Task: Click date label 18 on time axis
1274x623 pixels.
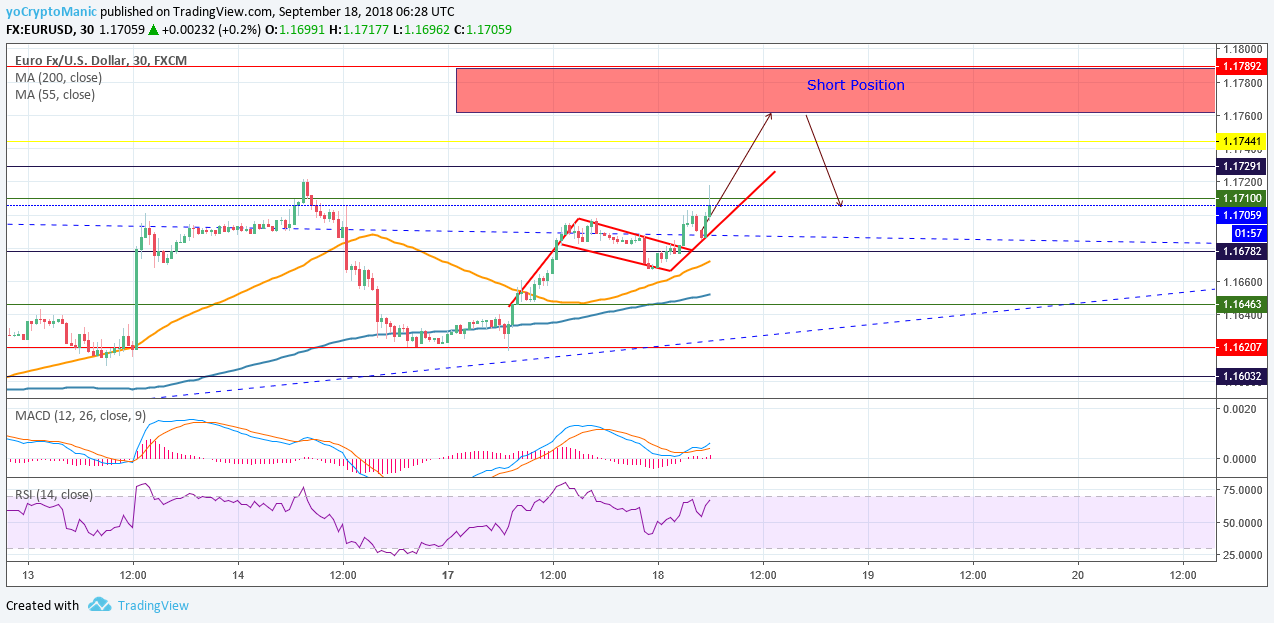Action: 658,576
